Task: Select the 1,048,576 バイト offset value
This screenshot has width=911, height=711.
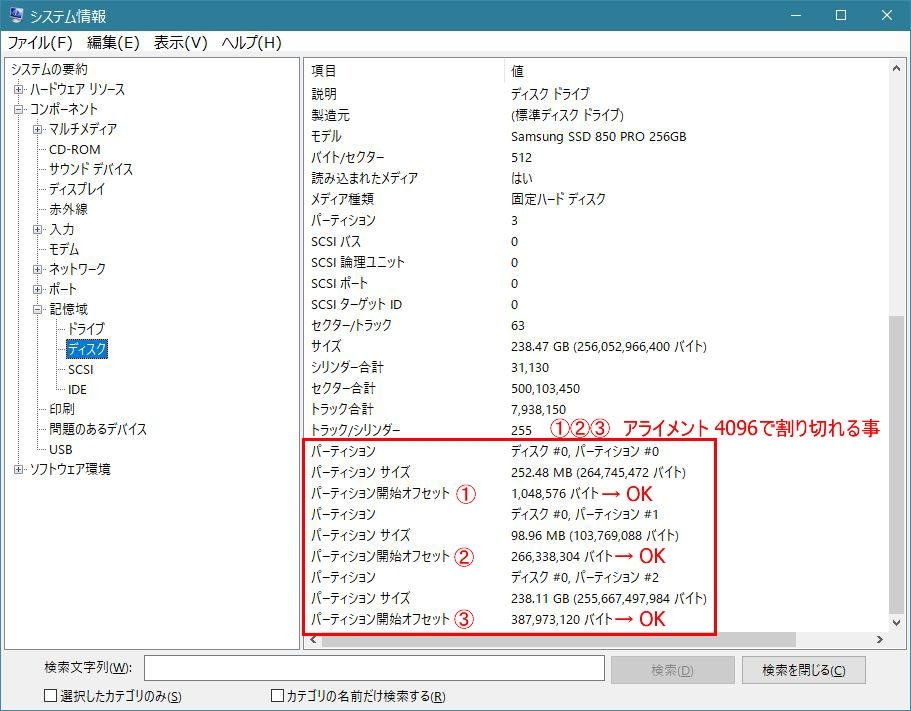Action: [555, 493]
